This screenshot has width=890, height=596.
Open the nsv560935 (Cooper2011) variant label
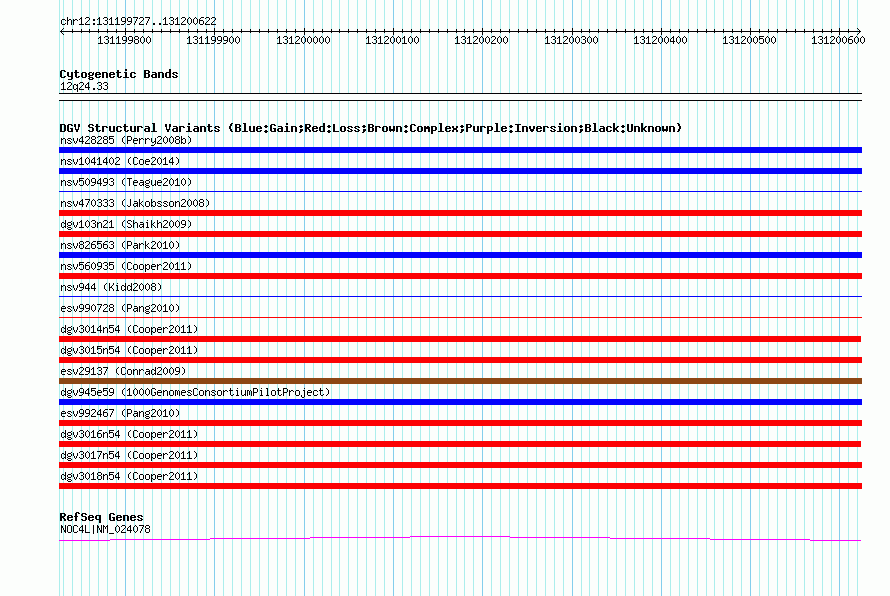[x=126, y=266]
